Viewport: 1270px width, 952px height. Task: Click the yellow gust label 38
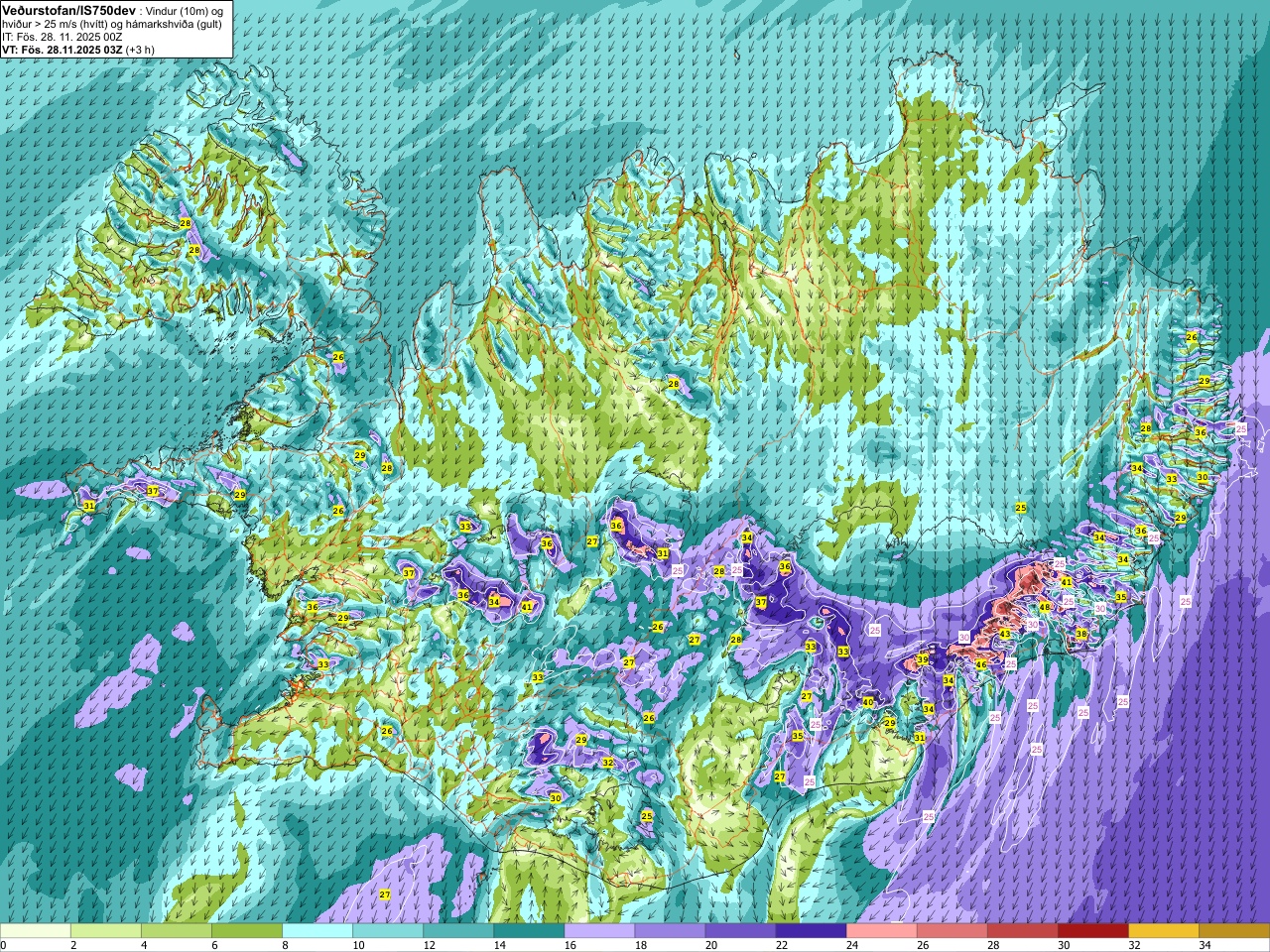1081,634
